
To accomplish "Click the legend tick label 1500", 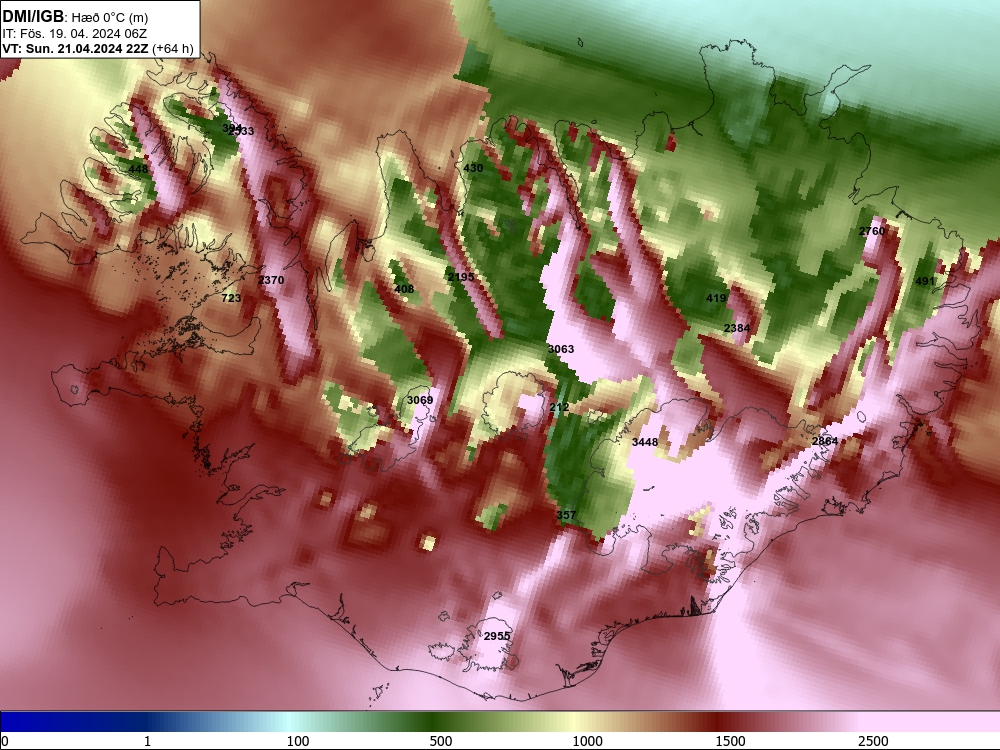I will click(730, 741).
